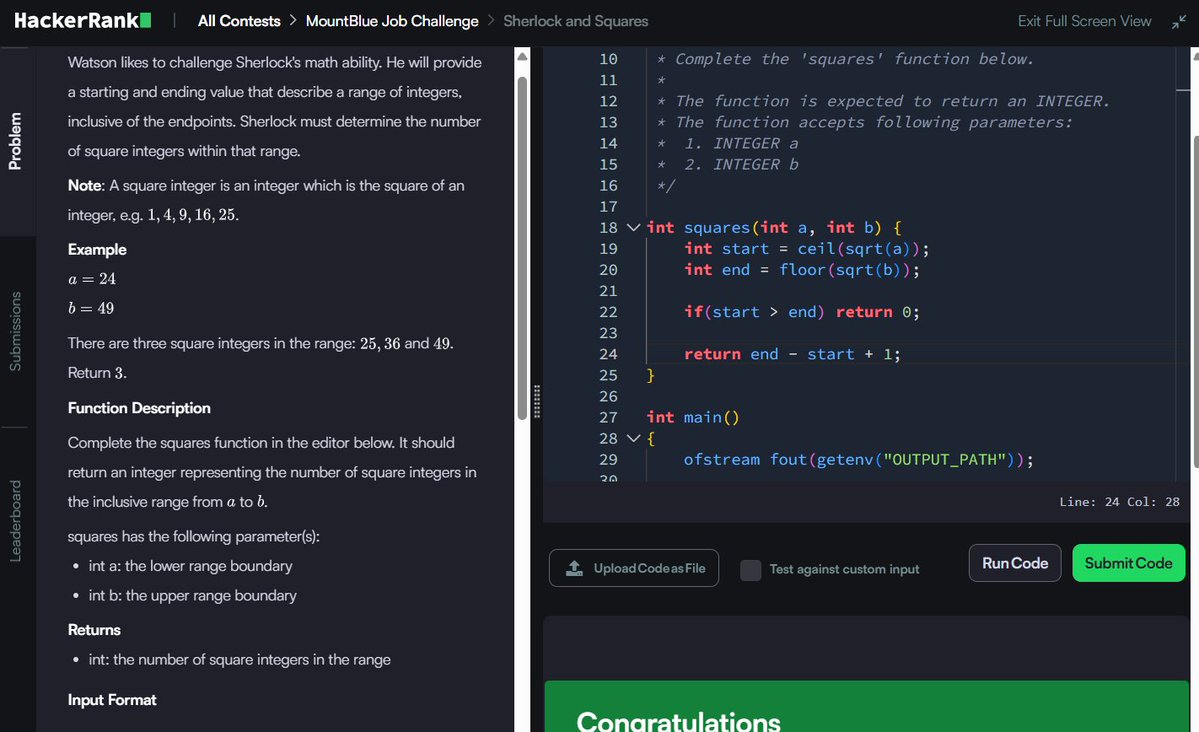The width and height of the screenshot is (1199, 732).
Task: Click the drag handle between problem and editor panes
Action: pyautogui.click(x=537, y=401)
